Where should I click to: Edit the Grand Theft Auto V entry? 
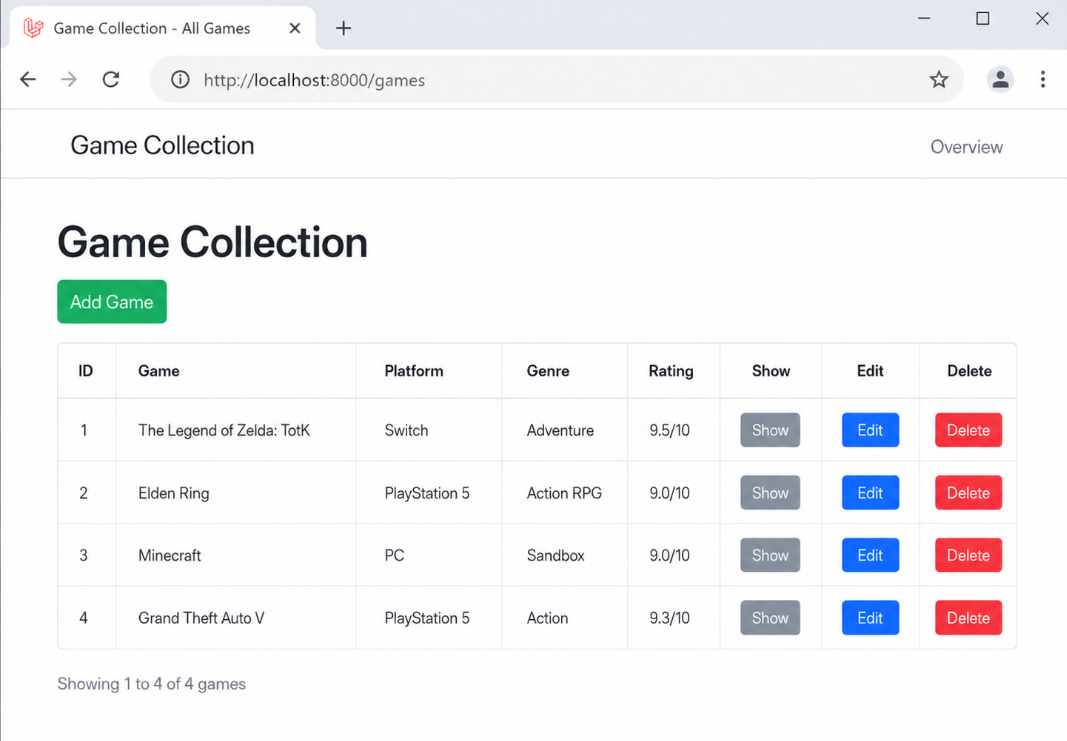[870, 618]
